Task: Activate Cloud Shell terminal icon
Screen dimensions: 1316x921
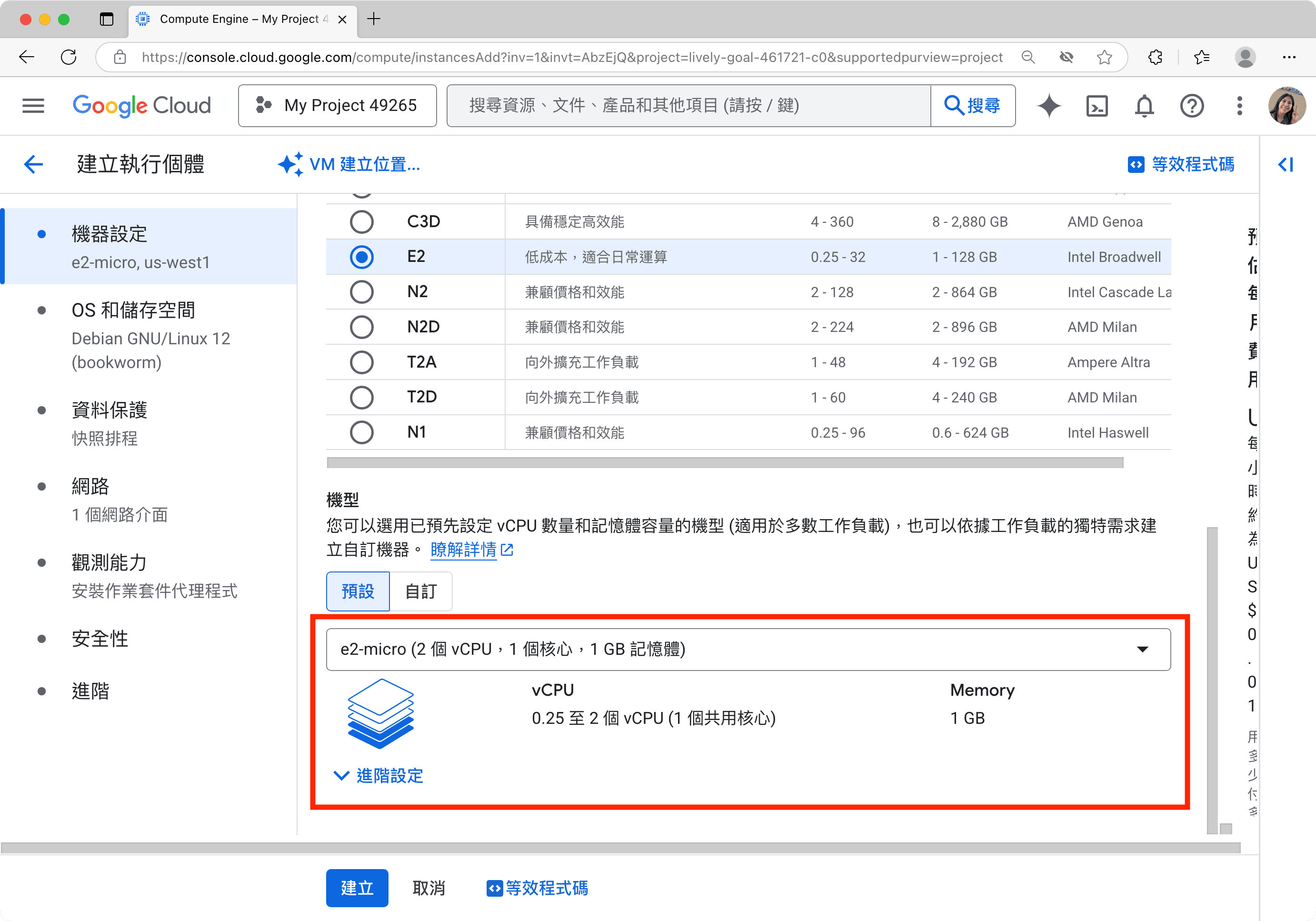Action: (x=1097, y=106)
